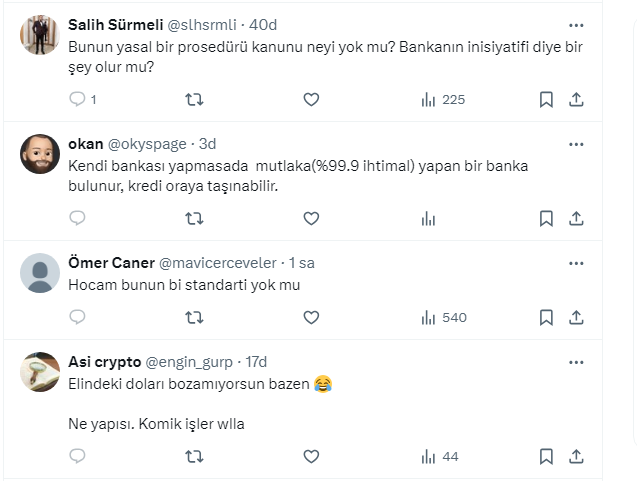
Task: Bookmark Salih Sürmeli's tweet
Action: [546, 99]
